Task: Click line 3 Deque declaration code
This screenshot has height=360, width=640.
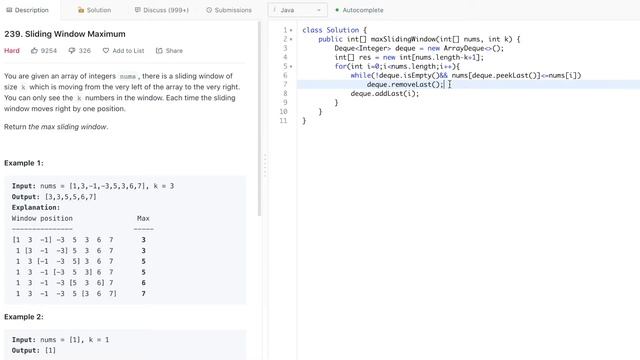Action: pos(419,48)
